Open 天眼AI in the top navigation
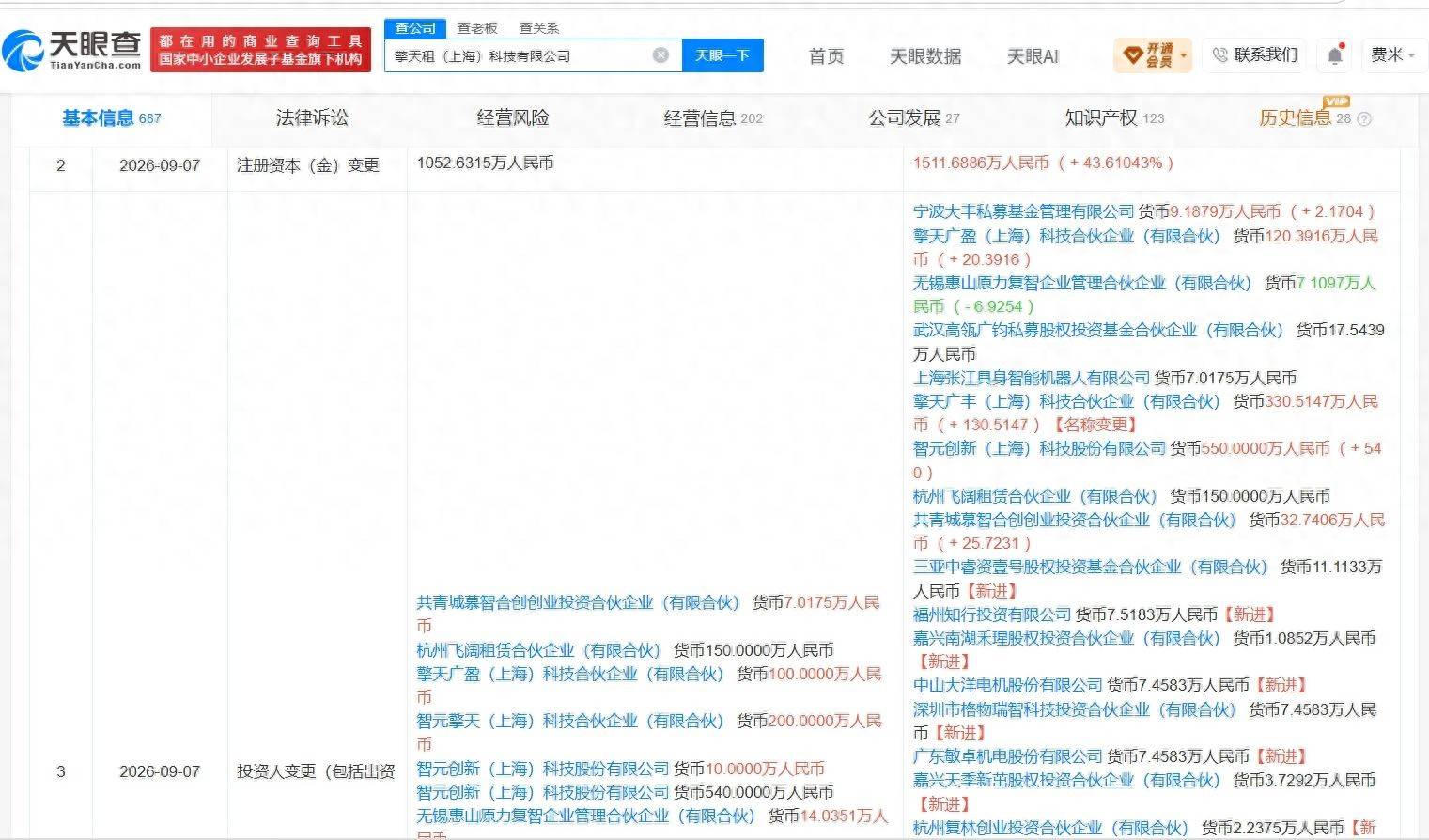This screenshot has height=840, width=1429. [1033, 56]
